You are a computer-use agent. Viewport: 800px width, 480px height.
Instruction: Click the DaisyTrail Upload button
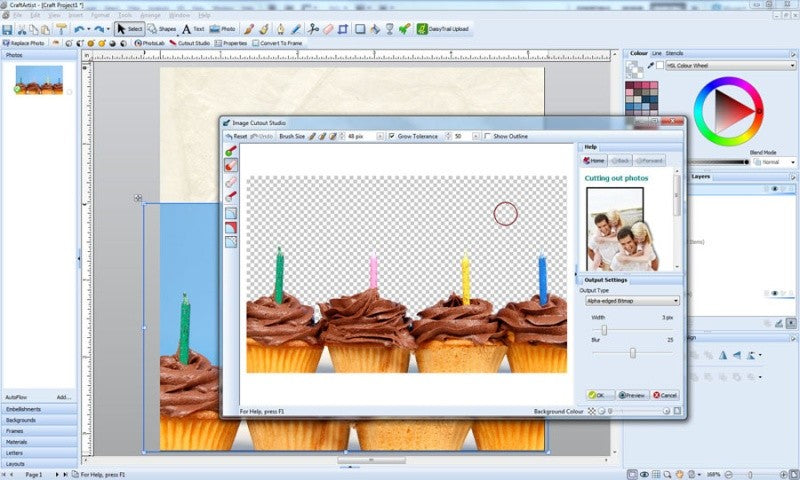(x=443, y=29)
